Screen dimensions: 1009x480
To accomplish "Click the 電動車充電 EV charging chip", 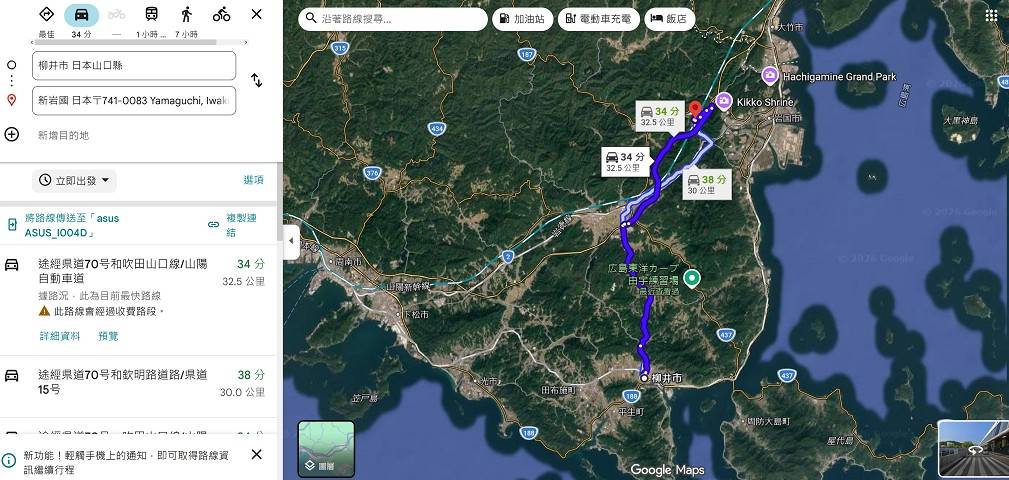I will click(x=599, y=19).
